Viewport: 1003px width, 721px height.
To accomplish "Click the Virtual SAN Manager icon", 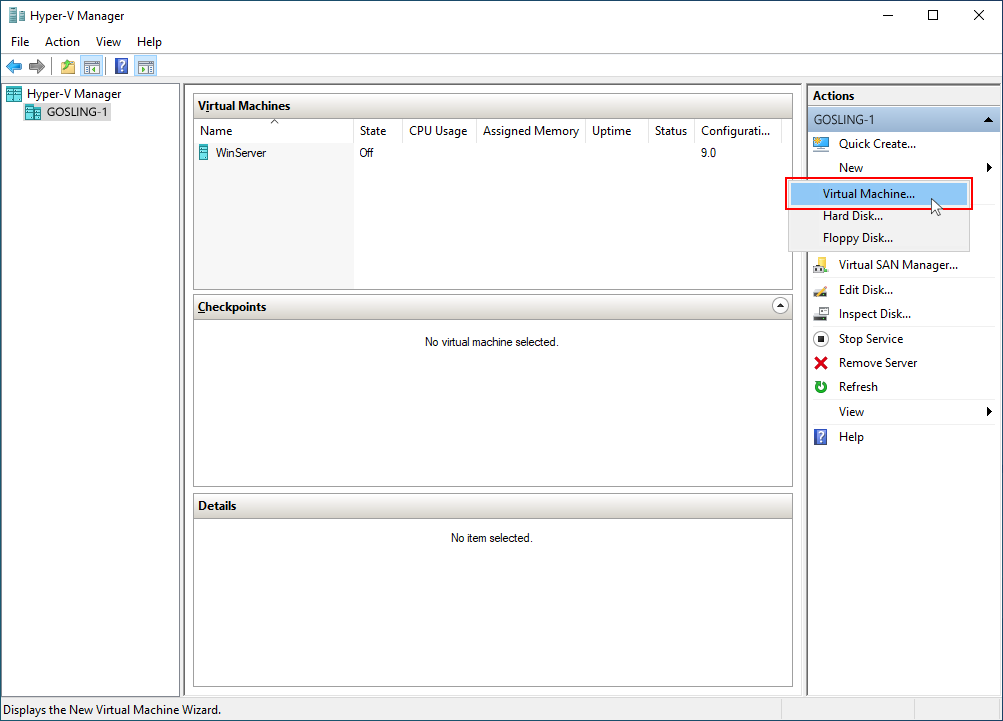I will coord(821,265).
